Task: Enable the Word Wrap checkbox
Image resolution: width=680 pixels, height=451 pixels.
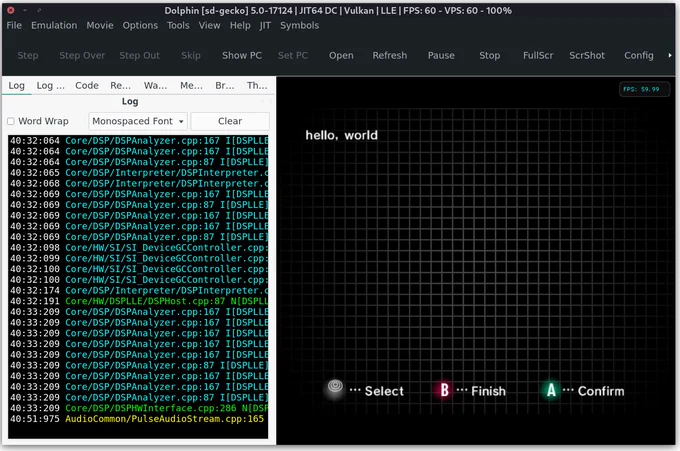Action: coord(11,121)
